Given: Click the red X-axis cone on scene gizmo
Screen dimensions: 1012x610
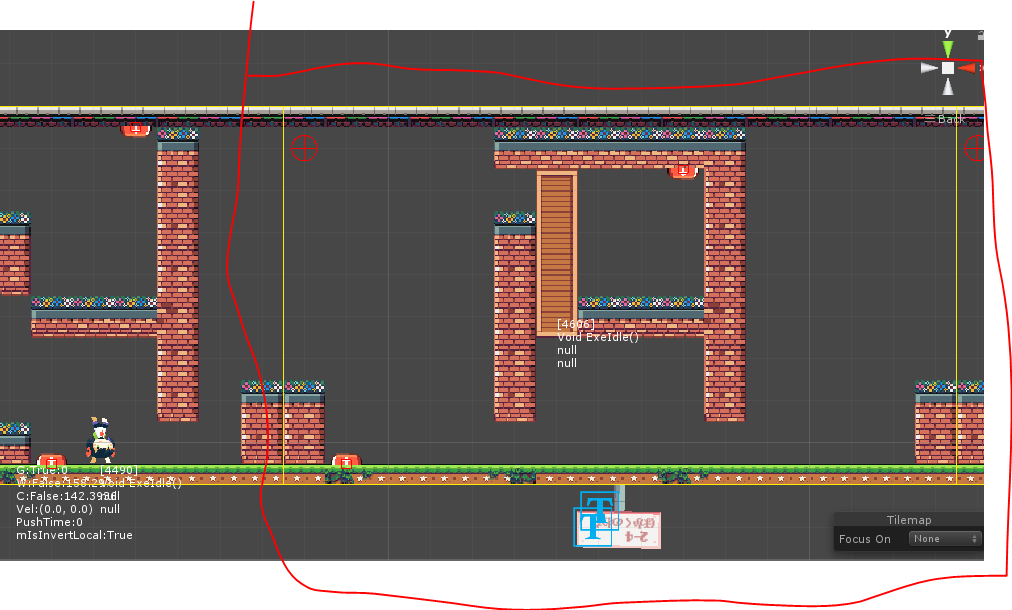Looking at the screenshot, I should (x=967, y=68).
